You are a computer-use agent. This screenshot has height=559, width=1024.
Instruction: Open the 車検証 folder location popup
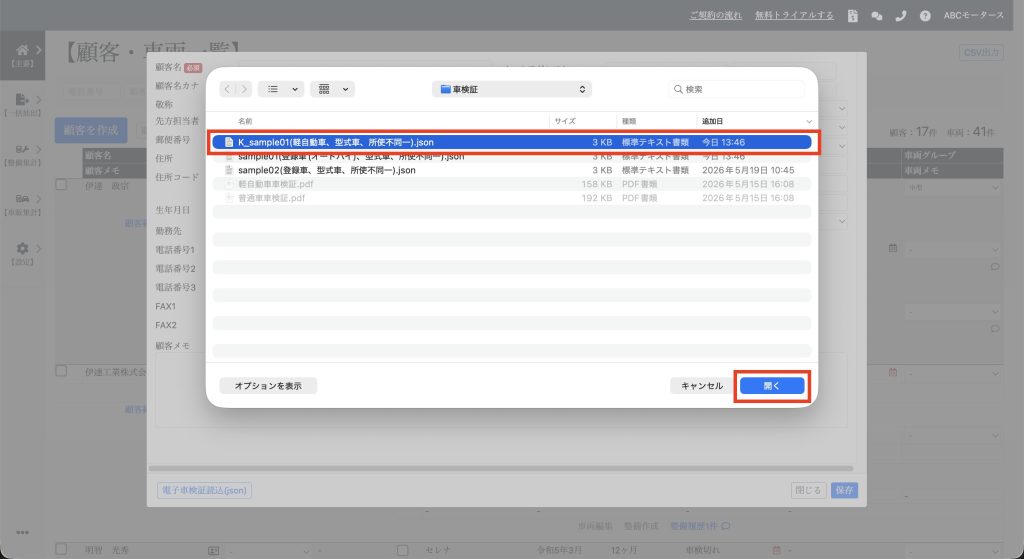pyautogui.click(x=512, y=89)
